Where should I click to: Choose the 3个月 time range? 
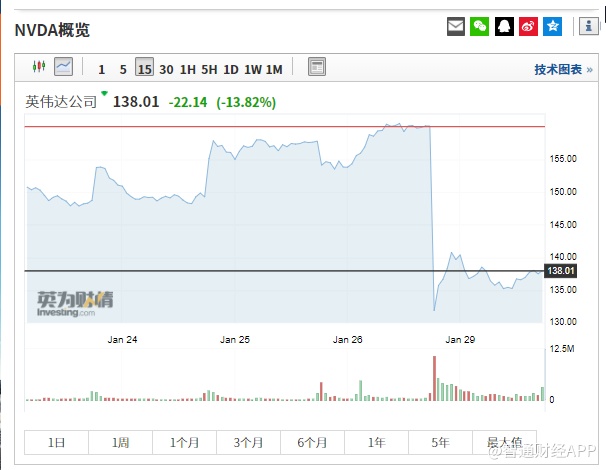249,442
